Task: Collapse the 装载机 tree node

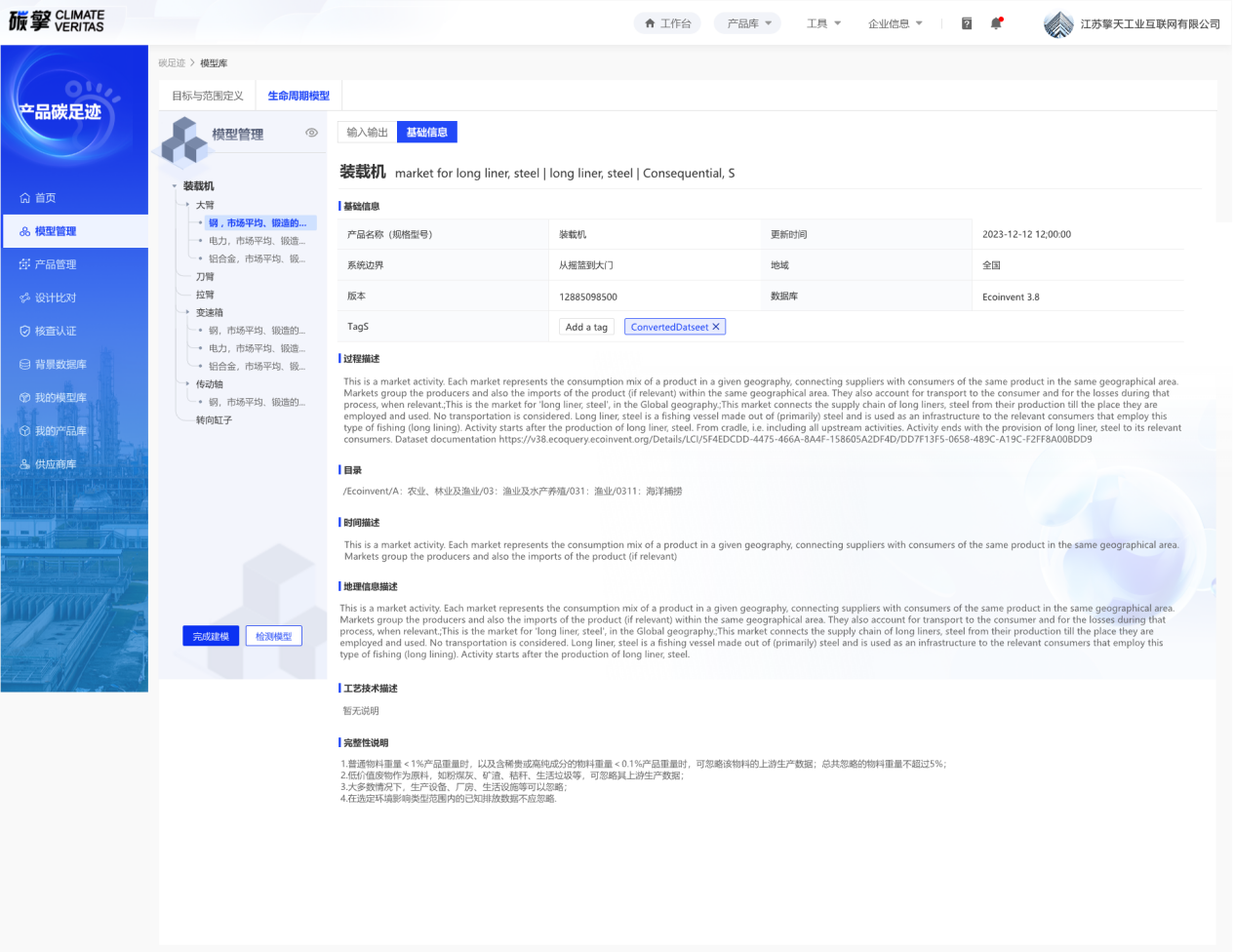Action: (x=175, y=186)
